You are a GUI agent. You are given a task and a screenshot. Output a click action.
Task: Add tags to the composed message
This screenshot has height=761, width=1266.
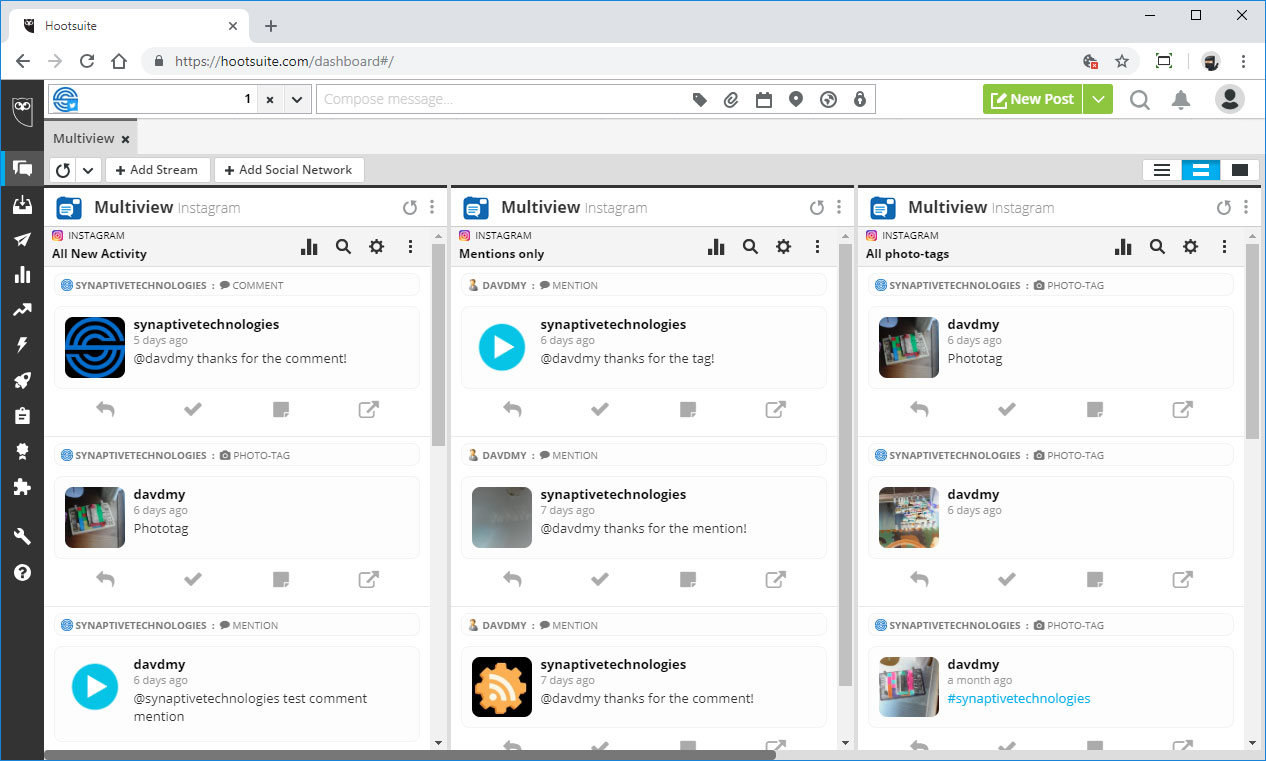(700, 100)
